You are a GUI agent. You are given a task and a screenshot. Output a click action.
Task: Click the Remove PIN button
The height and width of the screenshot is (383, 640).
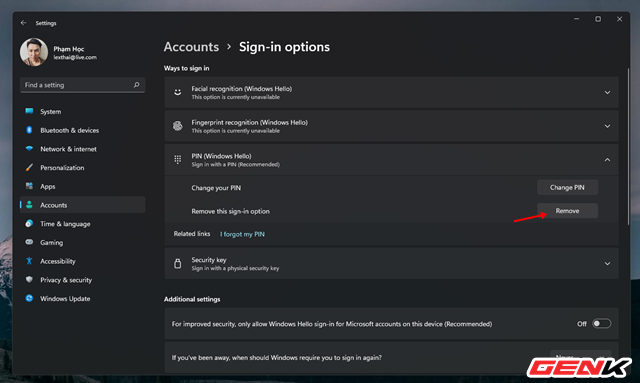coord(567,211)
